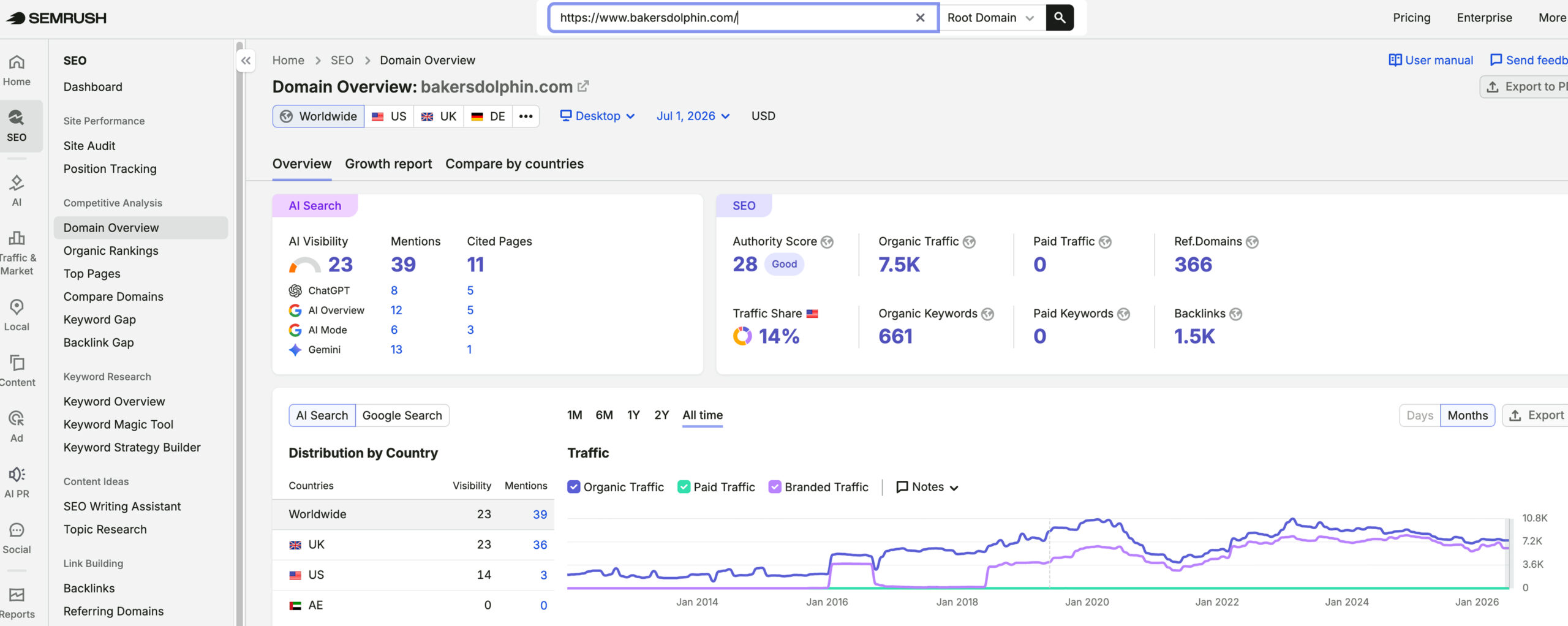Open bakersdolphin.com external link icon
The height and width of the screenshot is (626, 1568).
583,86
